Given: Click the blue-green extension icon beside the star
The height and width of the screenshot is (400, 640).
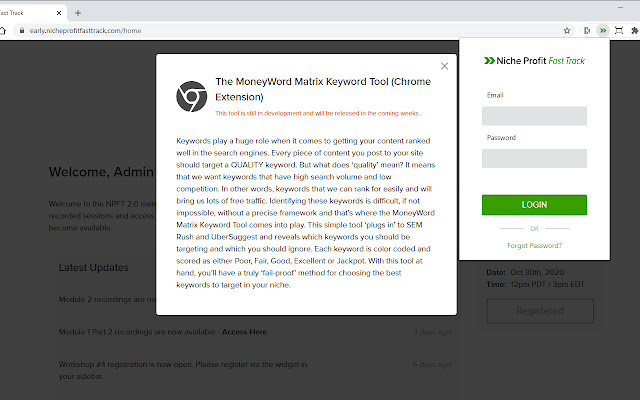Looking at the screenshot, I should coord(587,31).
